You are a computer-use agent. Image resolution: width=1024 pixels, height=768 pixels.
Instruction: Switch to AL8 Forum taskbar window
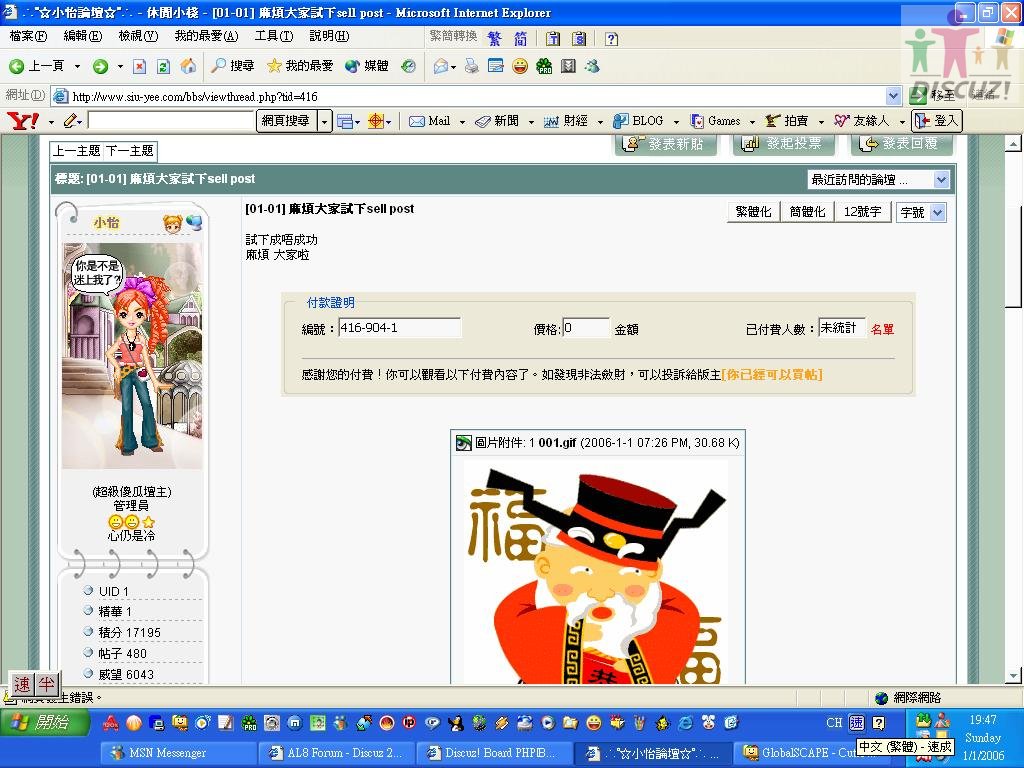point(338,753)
